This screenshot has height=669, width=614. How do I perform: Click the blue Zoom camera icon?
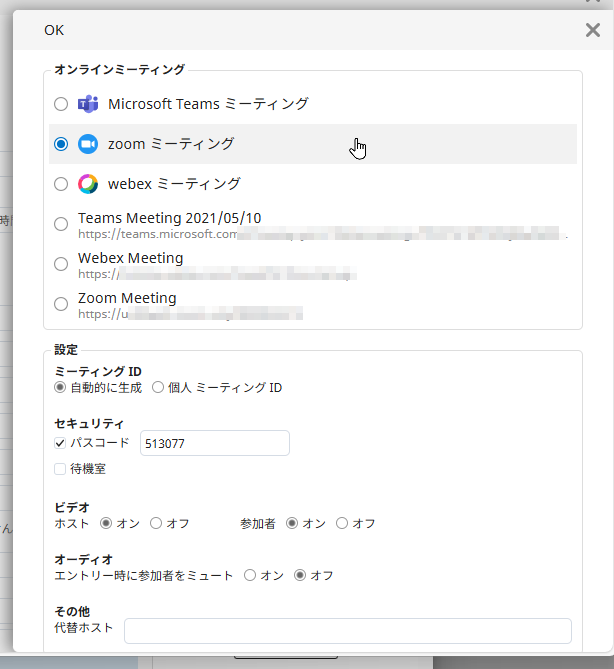[x=88, y=144]
